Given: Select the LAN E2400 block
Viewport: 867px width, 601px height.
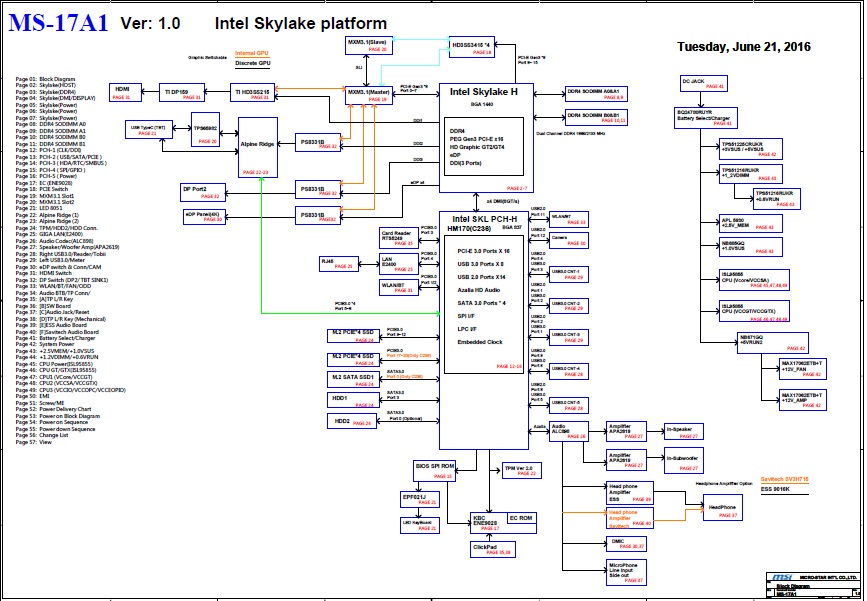Looking at the screenshot, I should coord(399,264).
